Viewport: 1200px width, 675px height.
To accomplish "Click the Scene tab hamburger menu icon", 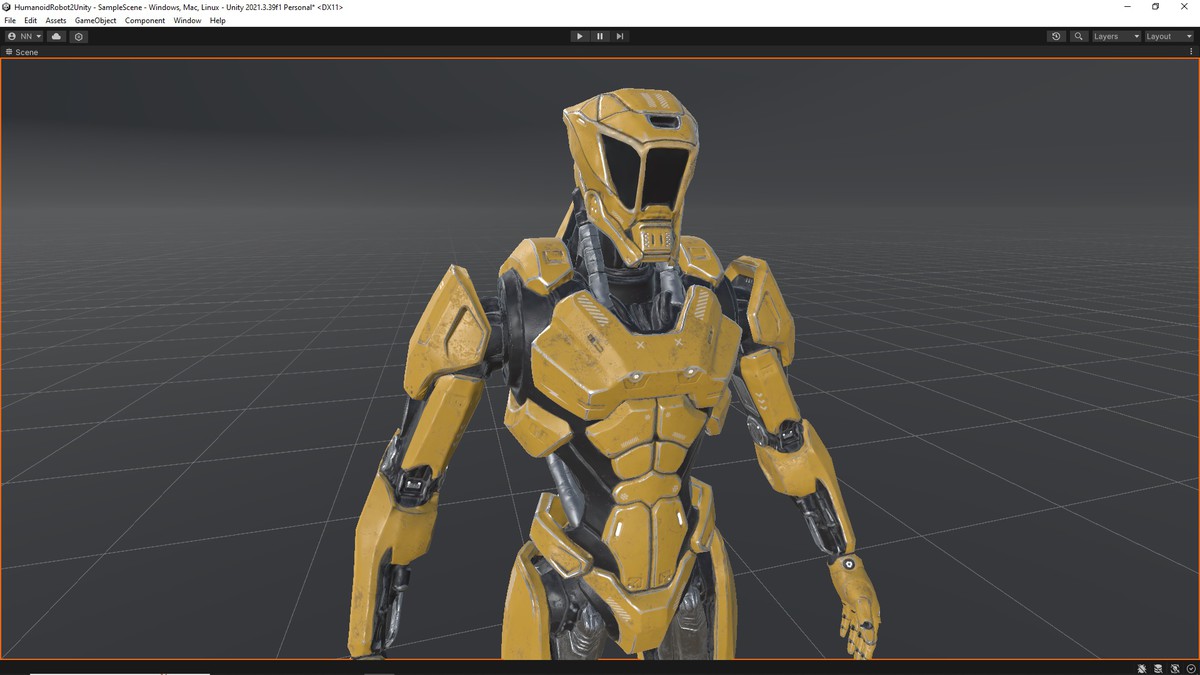I will [8, 52].
